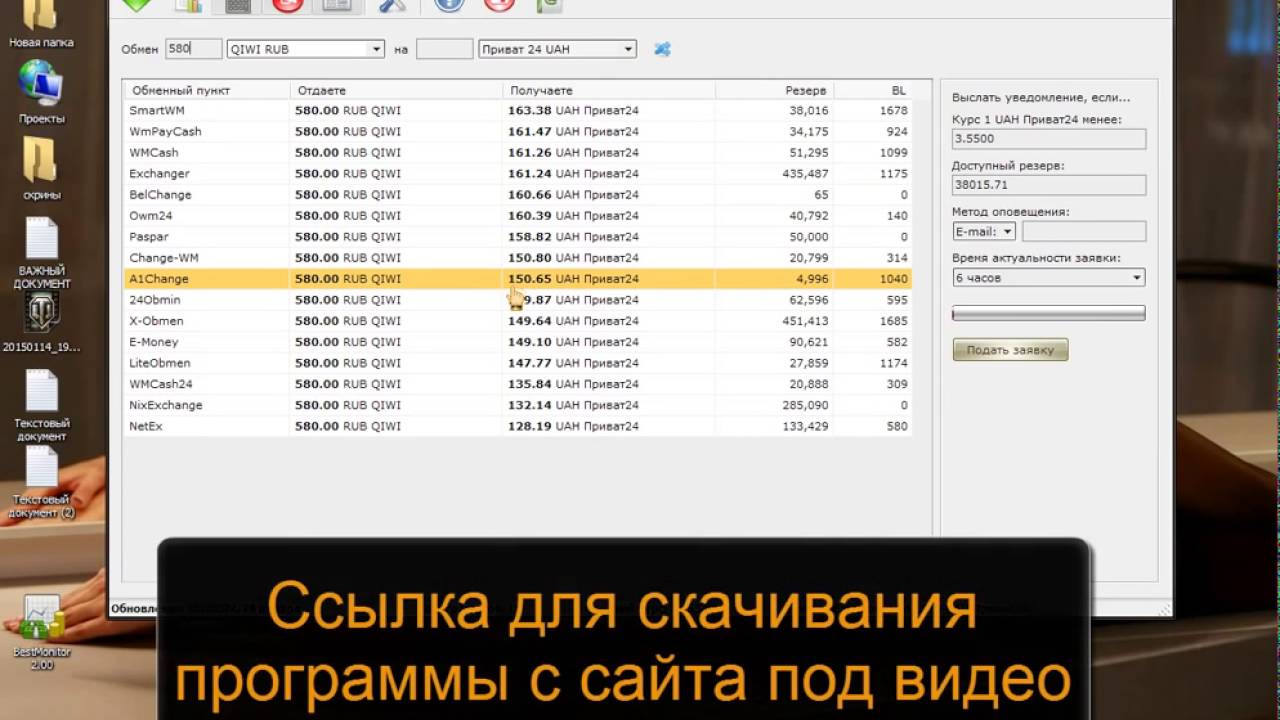The image size is (1280, 720).
Task: Click the progress bar above Подать заявку
Action: point(1049,314)
